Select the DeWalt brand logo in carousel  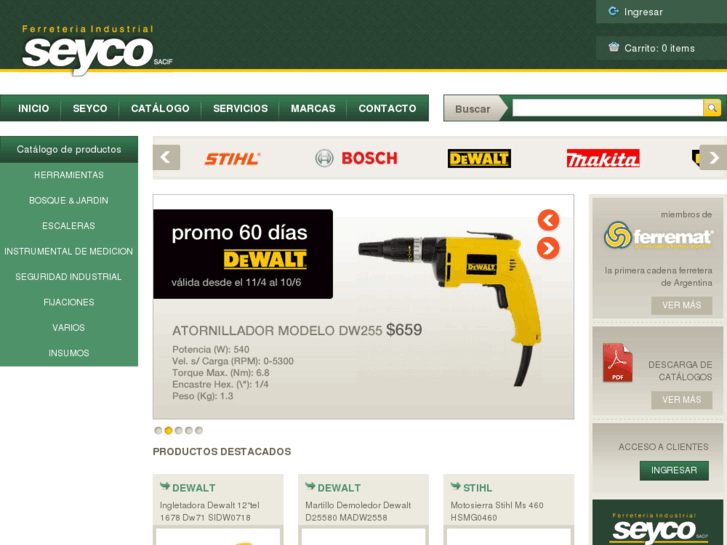479,159
